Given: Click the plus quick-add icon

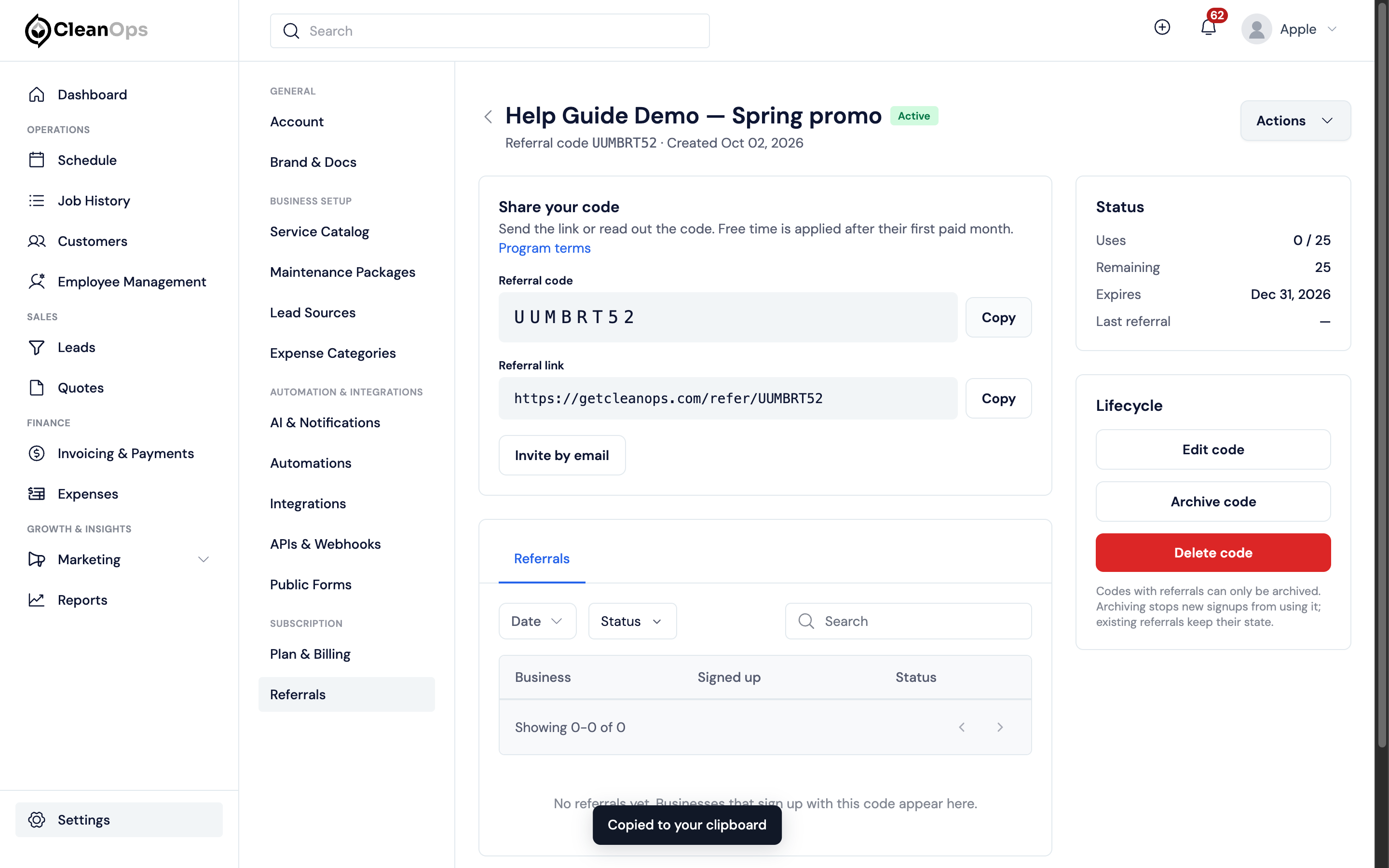Looking at the screenshot, I should coord(1162,27).
